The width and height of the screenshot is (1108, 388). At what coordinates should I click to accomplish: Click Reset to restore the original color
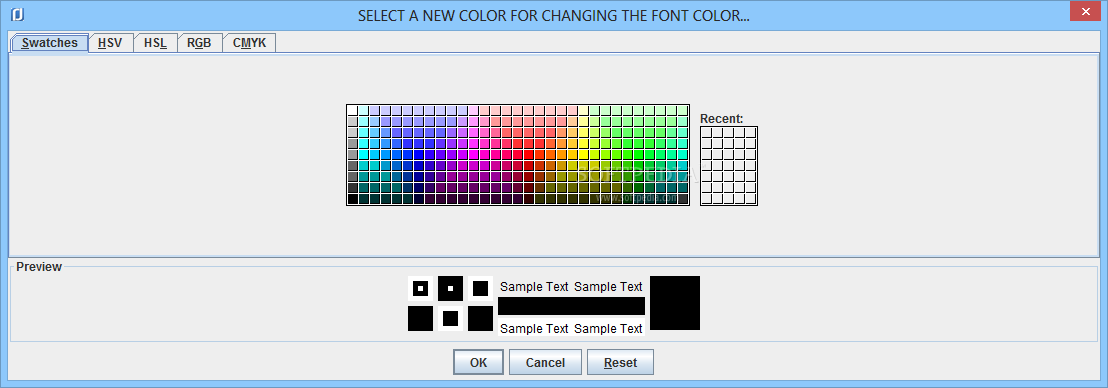pyautogui.click(x=620, y=363)
